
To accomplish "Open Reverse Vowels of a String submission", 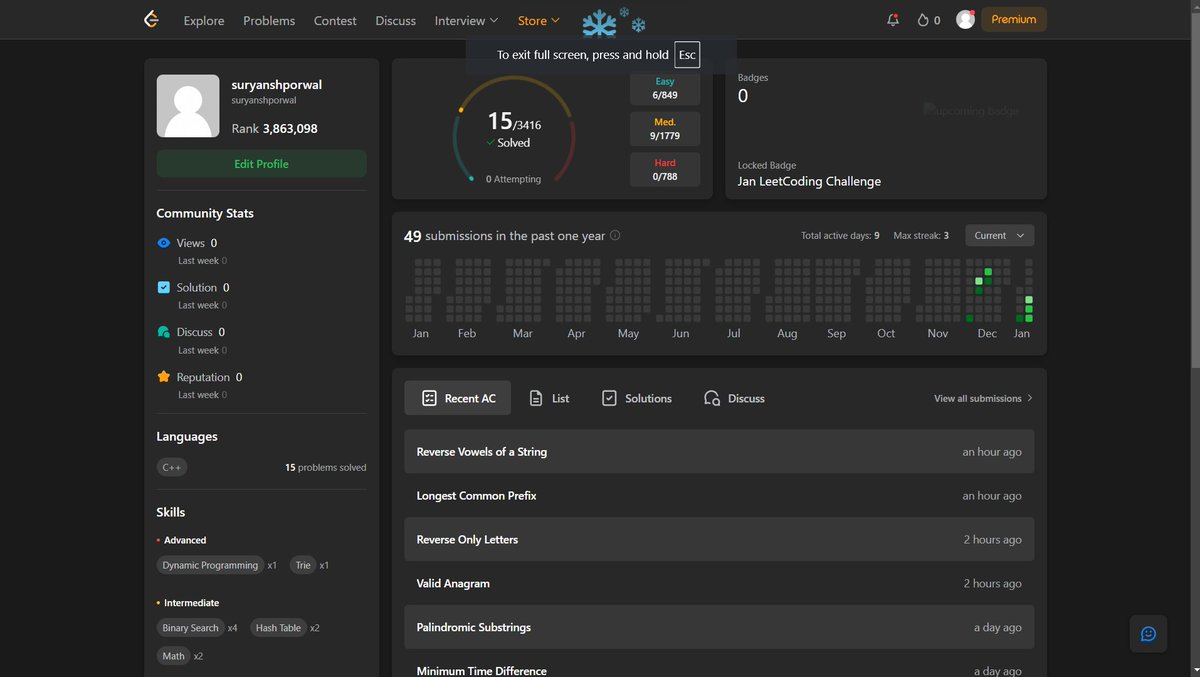I will coord(719,452).
